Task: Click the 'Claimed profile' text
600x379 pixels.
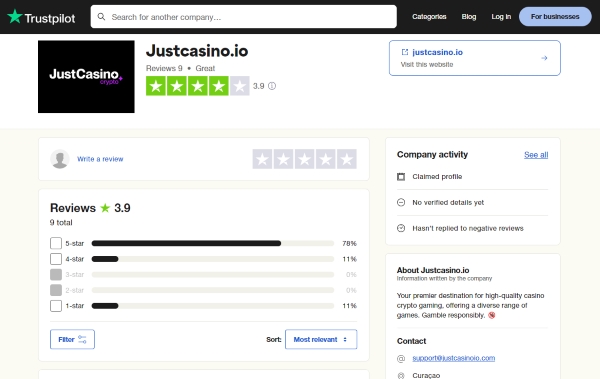Action: click(437, 176)
